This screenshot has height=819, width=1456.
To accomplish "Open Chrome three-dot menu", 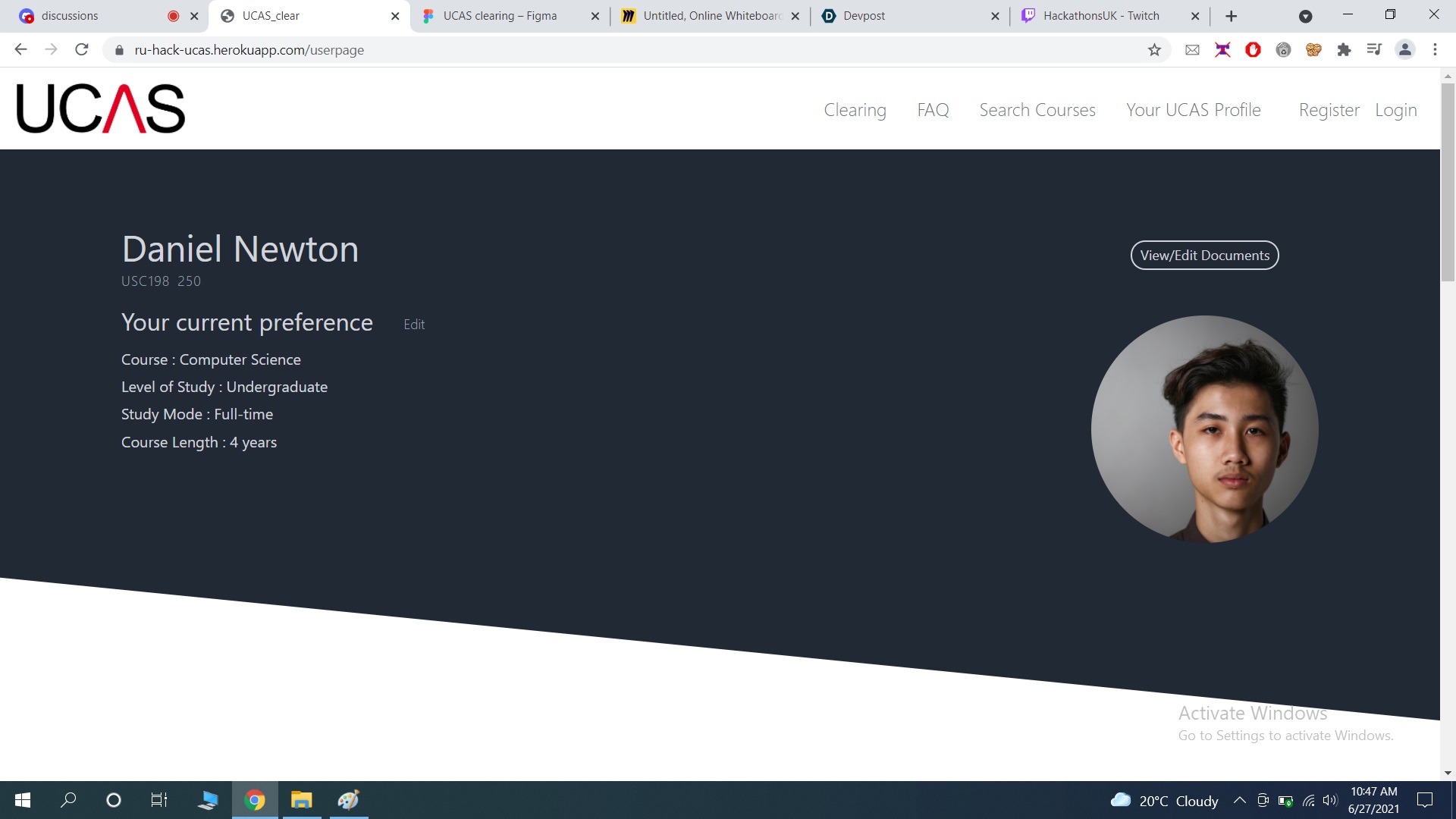I will [1435, 50].
